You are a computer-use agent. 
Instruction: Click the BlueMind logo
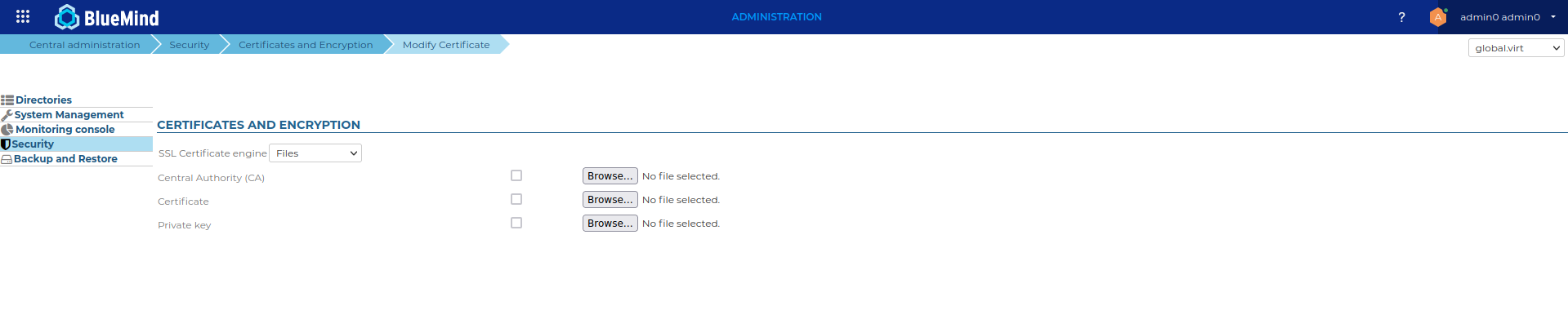point(107,17)
